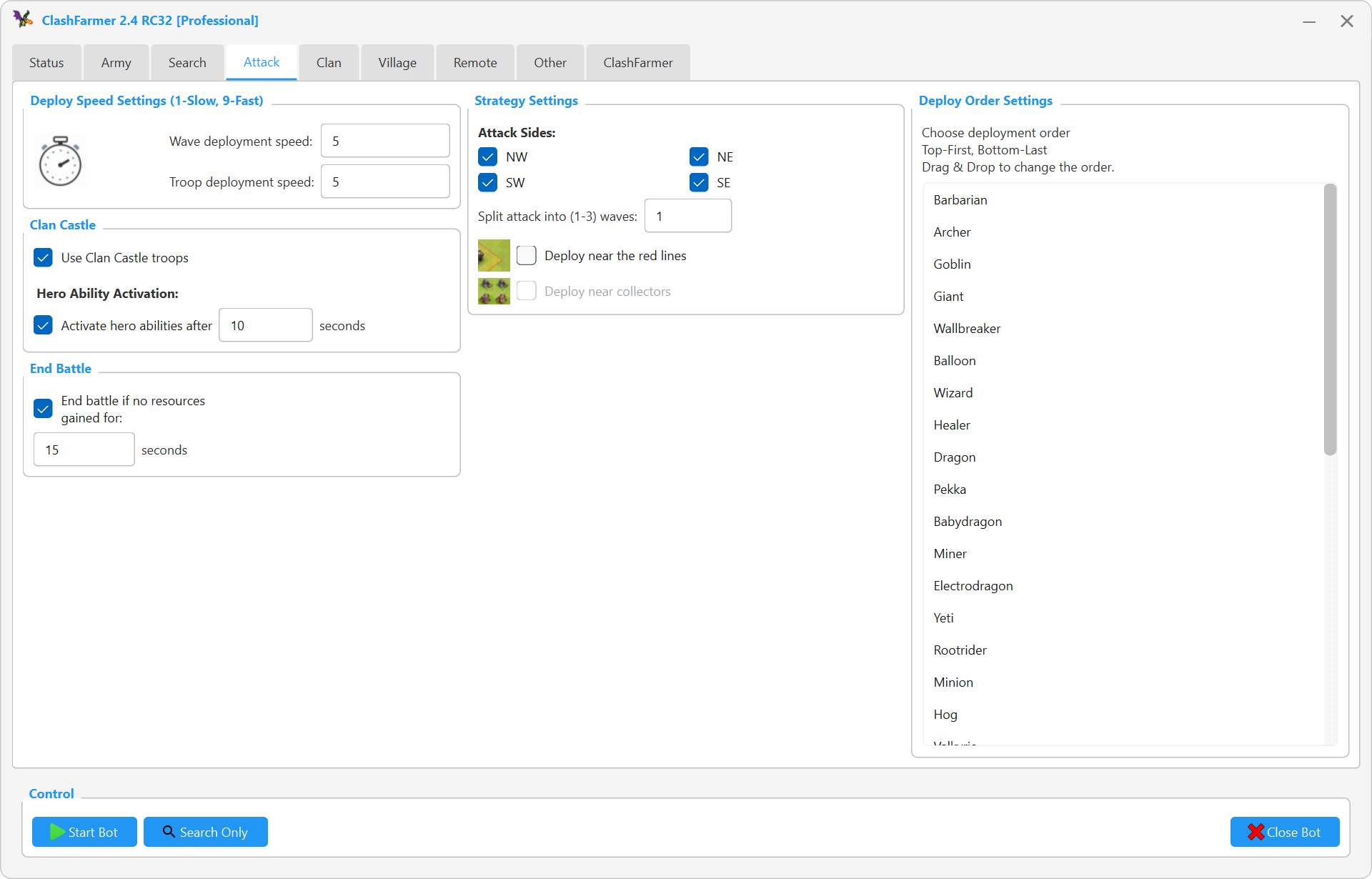
Task: Enable Deploy near the red lines
Action: [x=527, y=255]
